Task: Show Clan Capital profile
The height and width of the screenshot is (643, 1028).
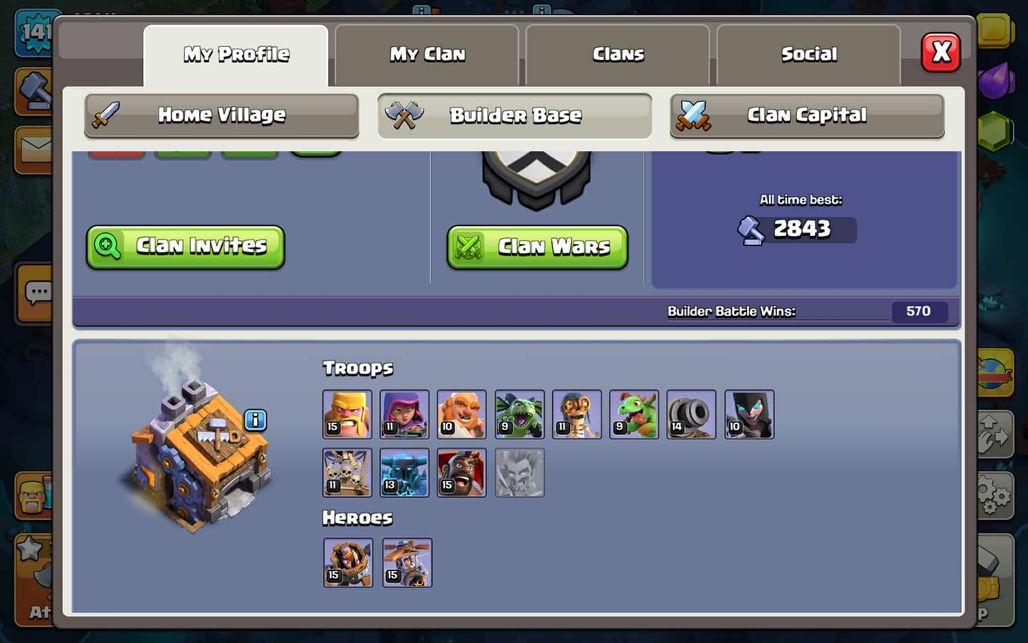Action: point(807,116)
